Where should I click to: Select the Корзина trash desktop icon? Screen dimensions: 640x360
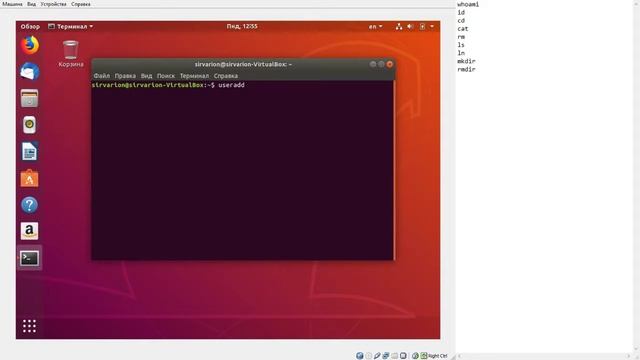[71, 54]
